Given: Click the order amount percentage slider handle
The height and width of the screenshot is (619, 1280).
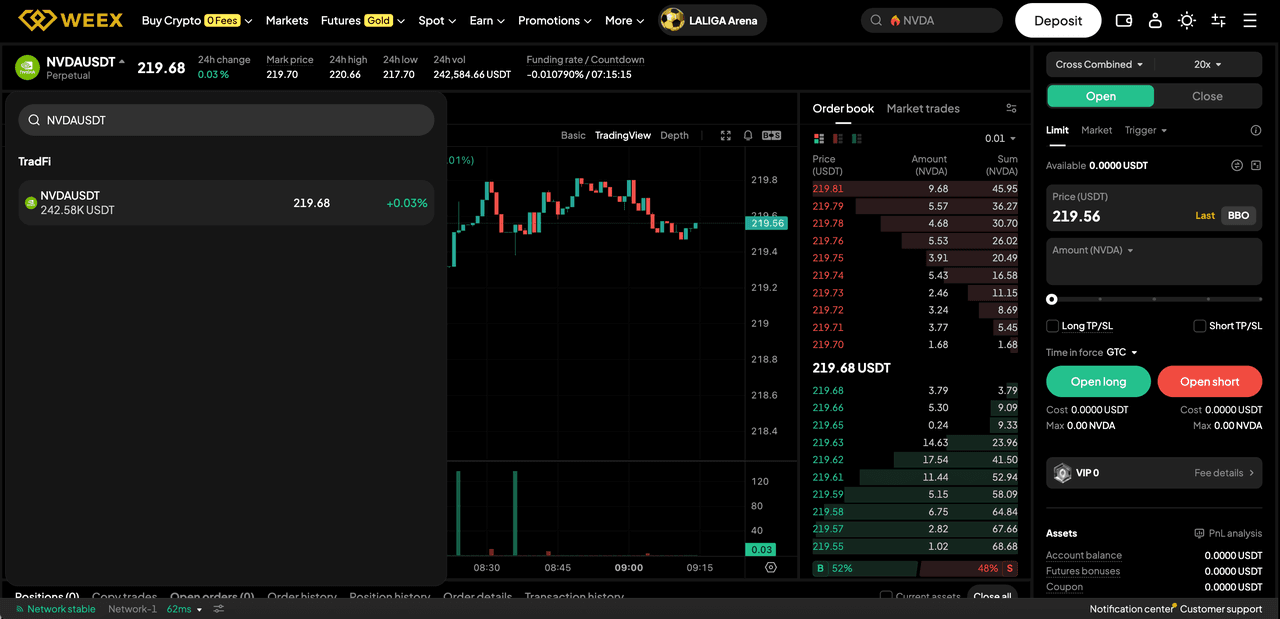Looking at the screenshot, I should pyautogui.click(x=1052, y=299).
